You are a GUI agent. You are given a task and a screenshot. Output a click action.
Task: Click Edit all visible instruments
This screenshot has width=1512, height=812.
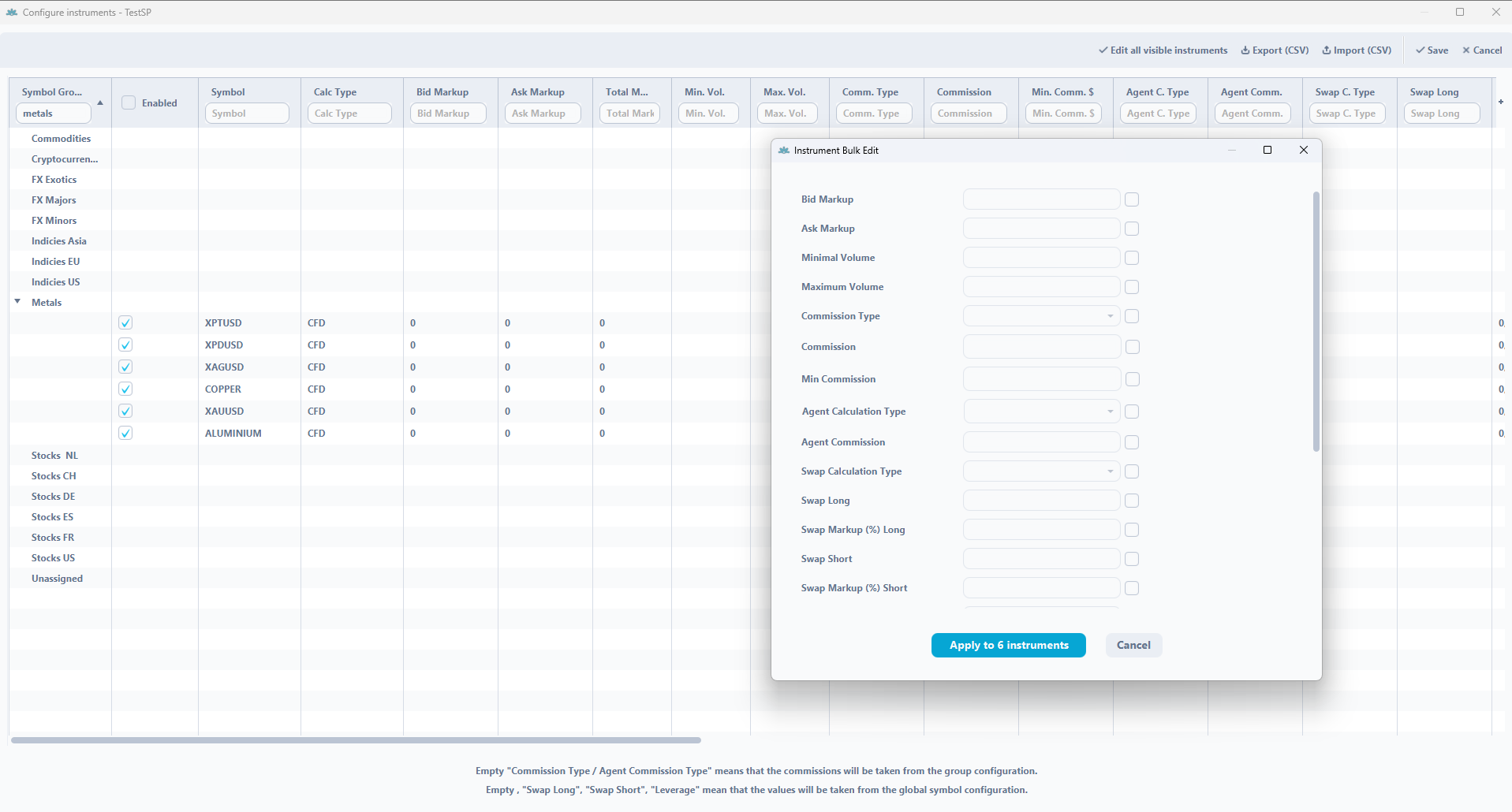tap(1163, 50)
